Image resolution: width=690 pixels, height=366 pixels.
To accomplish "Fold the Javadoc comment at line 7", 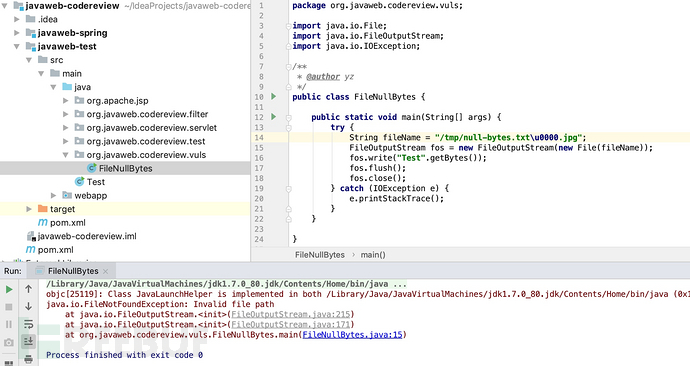I will 288,67.
